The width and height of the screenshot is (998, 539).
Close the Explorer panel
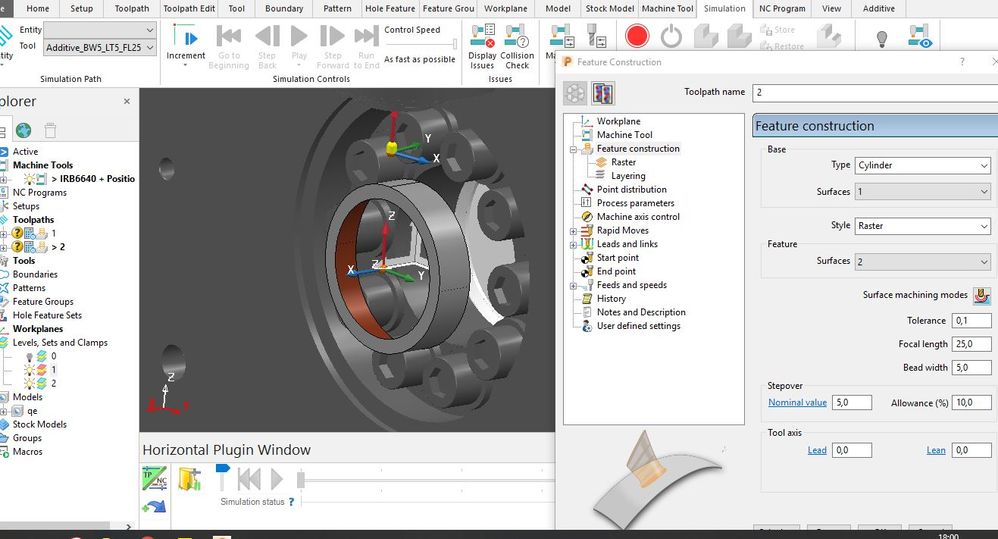pyautogui.click(x=127, y=101)
